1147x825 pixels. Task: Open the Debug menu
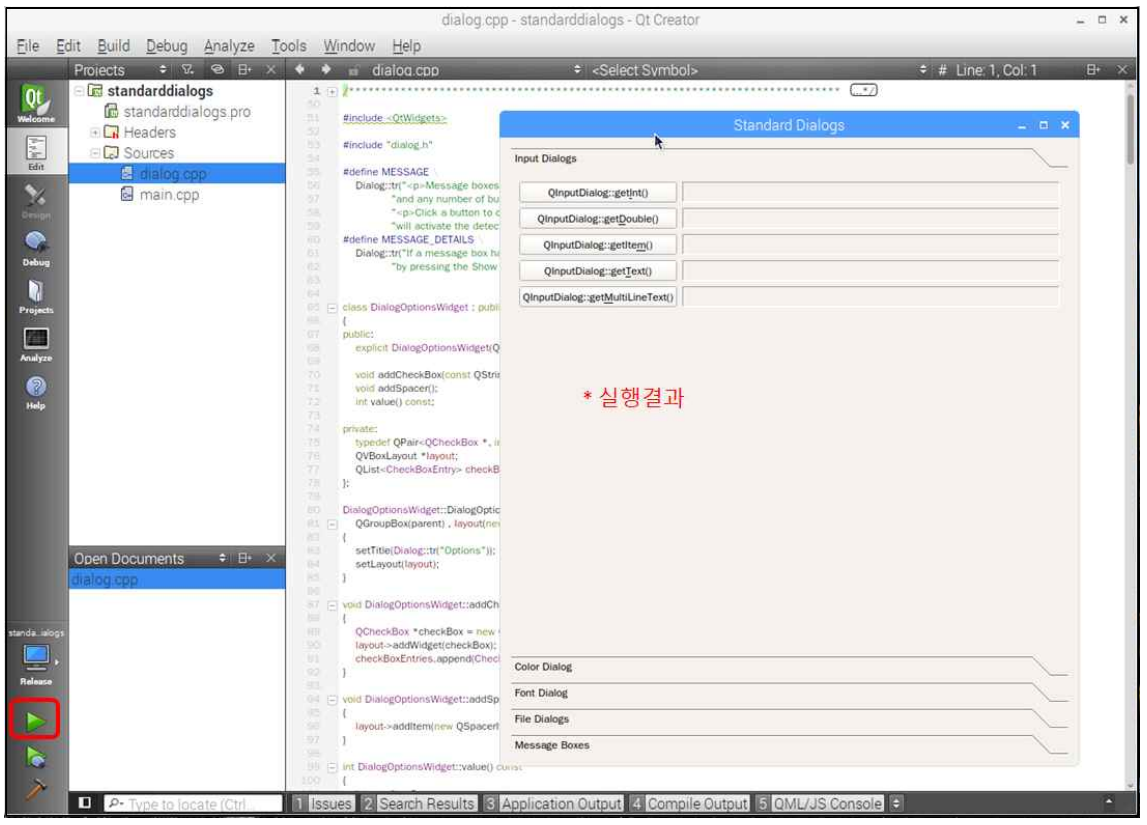[167, 45]
